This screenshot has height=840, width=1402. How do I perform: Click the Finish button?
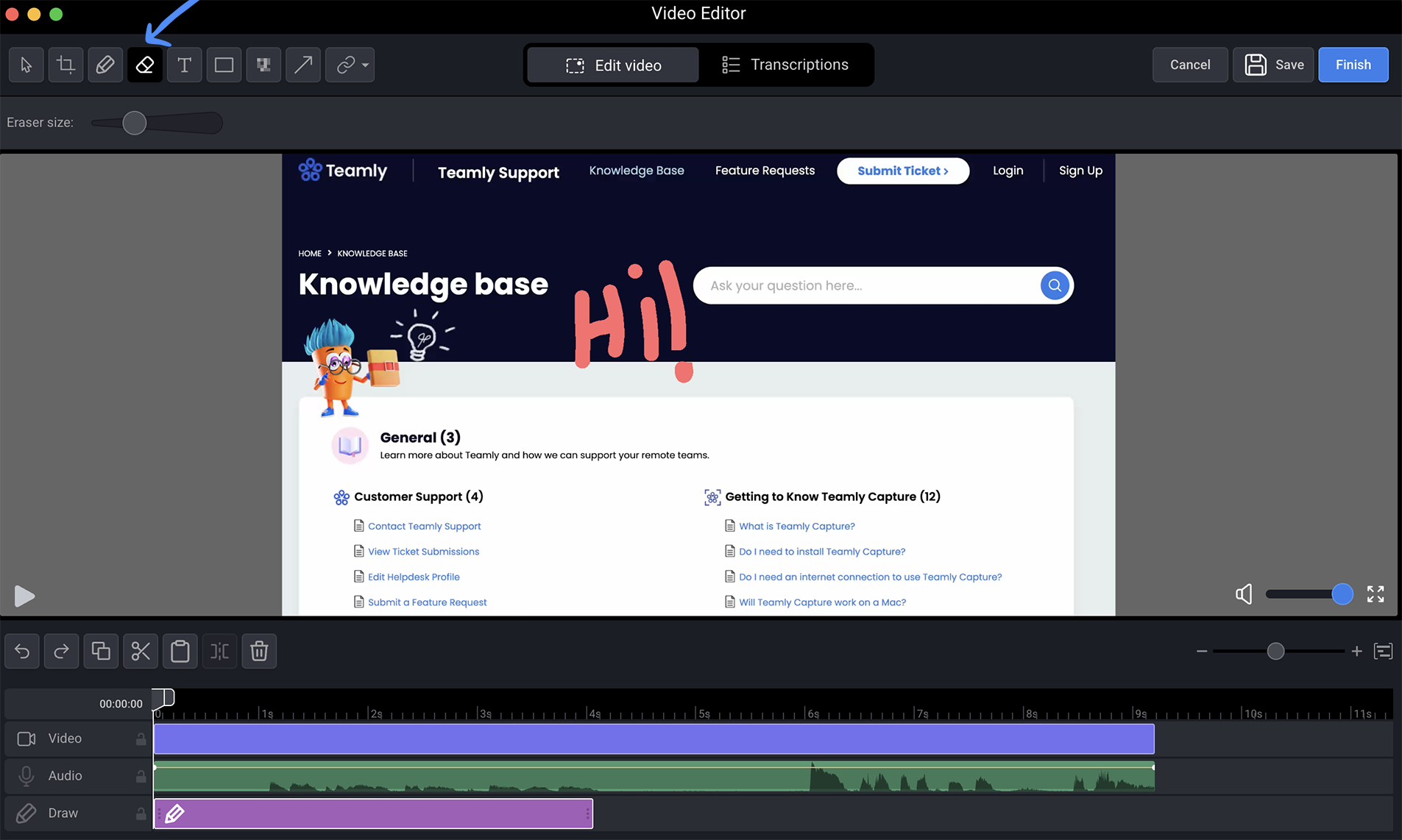point(1353,65)
